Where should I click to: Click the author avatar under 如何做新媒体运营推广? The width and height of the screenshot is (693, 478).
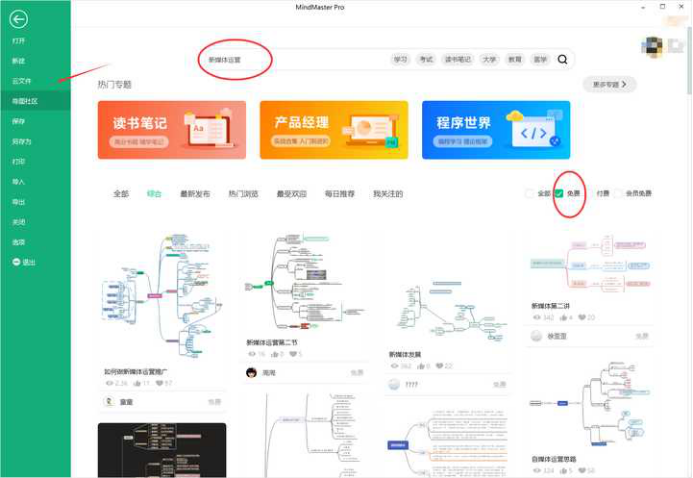[109, 402]
